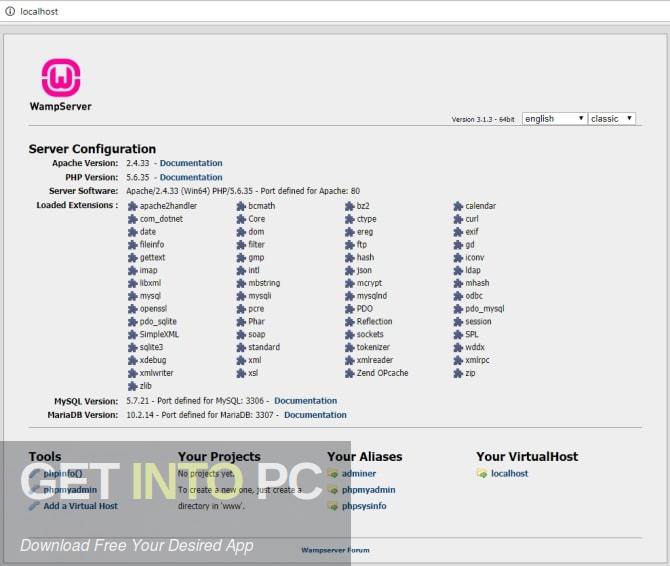The image size is (670, 566).
Task: Click the folder icon beside phpmyadmin alias
Action: (333, 490)
